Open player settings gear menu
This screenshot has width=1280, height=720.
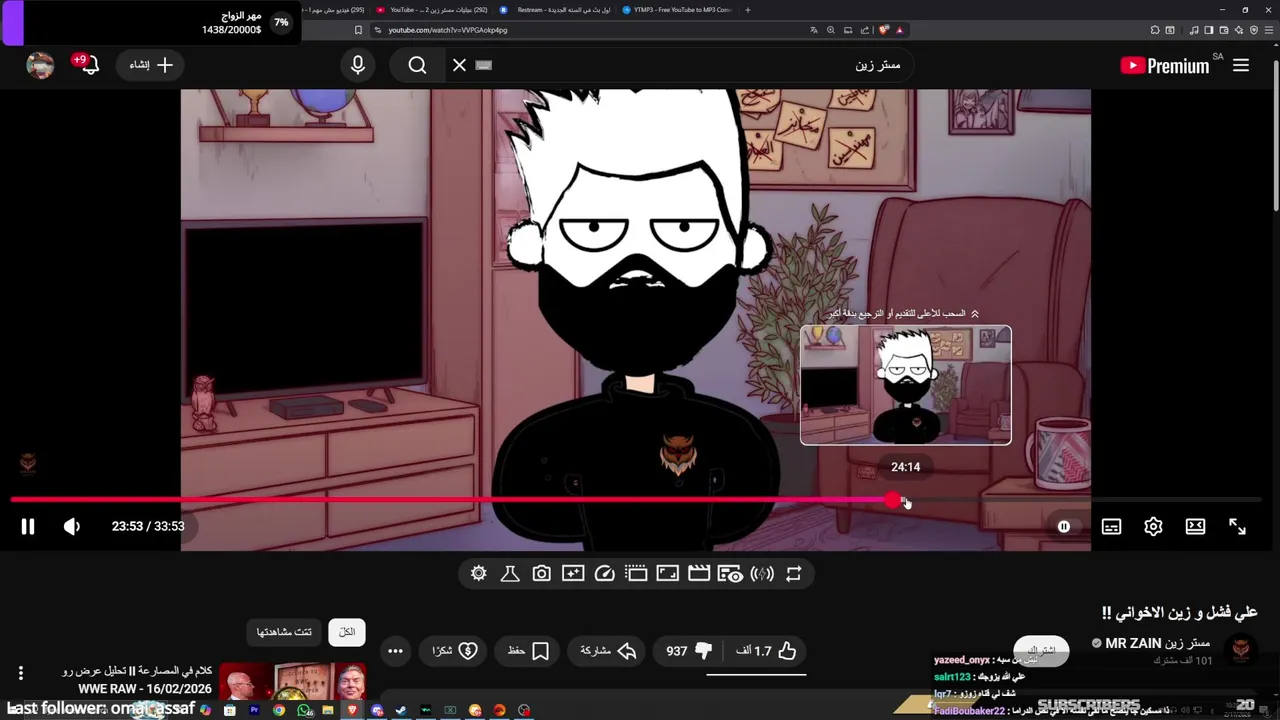coord(1153,526)
